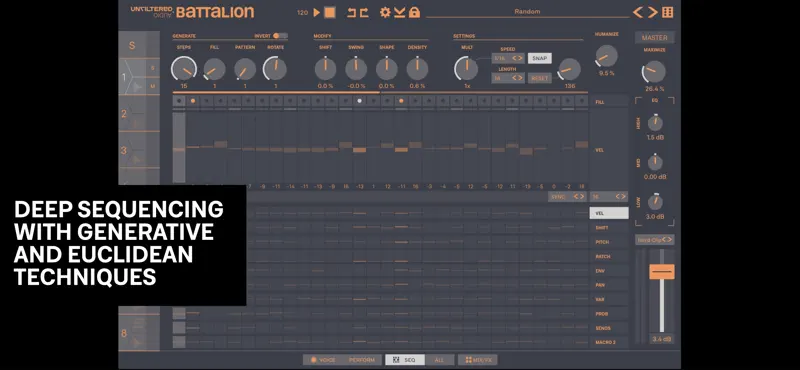800x370 pixels.
Task: Click the SHIFT knob in Modify section
Action: (x=325, y=68)
